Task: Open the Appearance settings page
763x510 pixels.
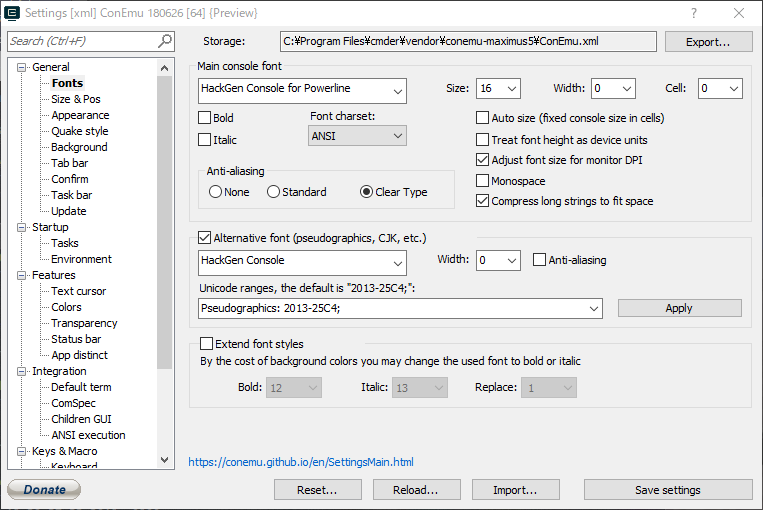Action: click(80, 115)
